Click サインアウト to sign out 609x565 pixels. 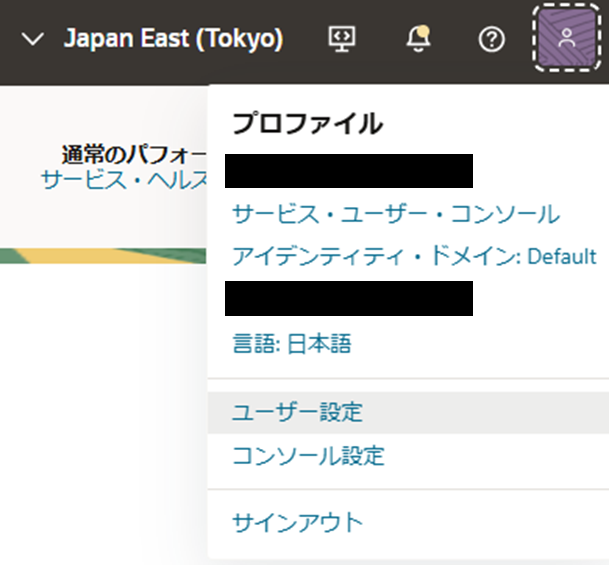click(x=298, y=523)
